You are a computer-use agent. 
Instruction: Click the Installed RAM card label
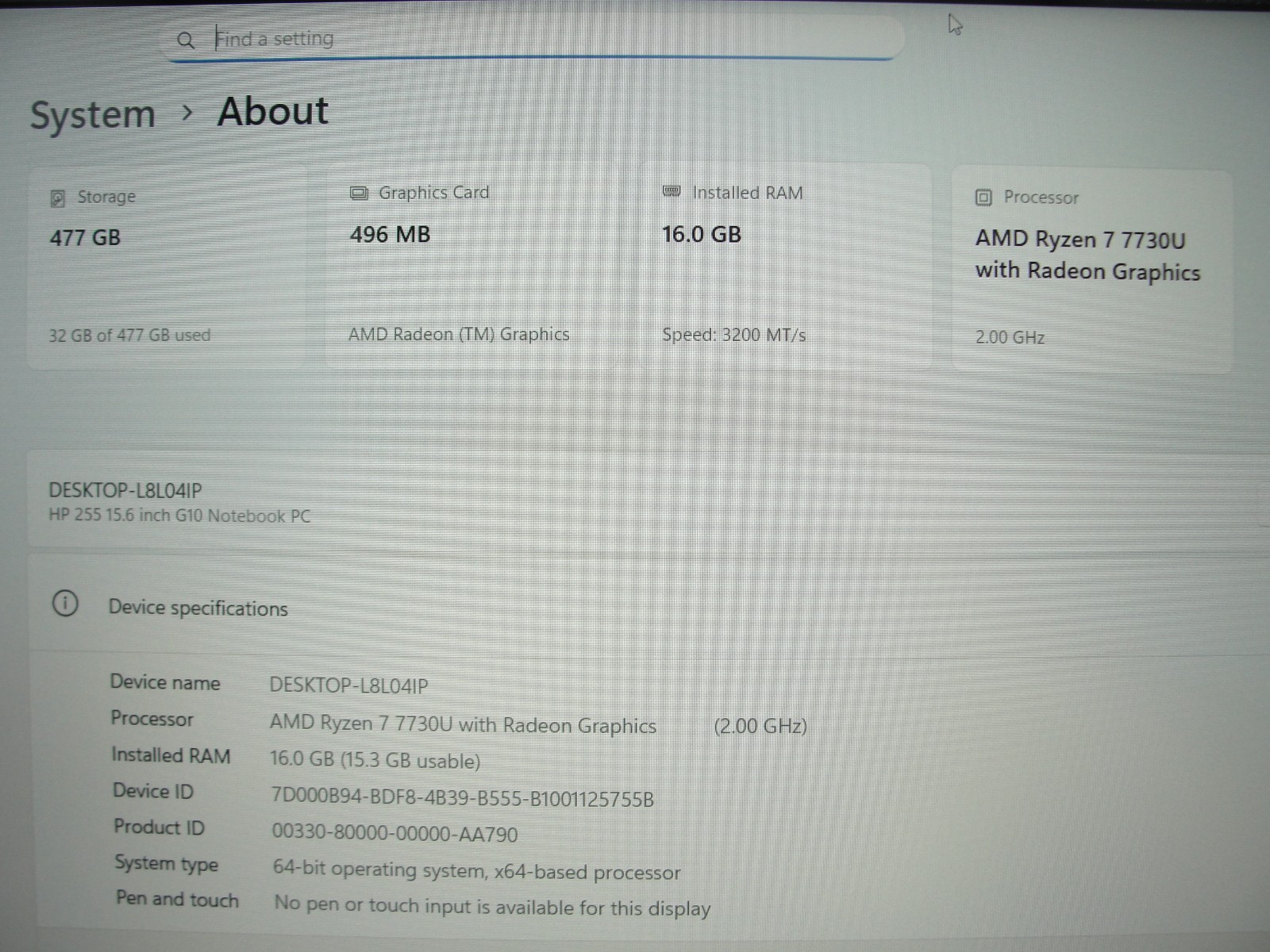748,193
